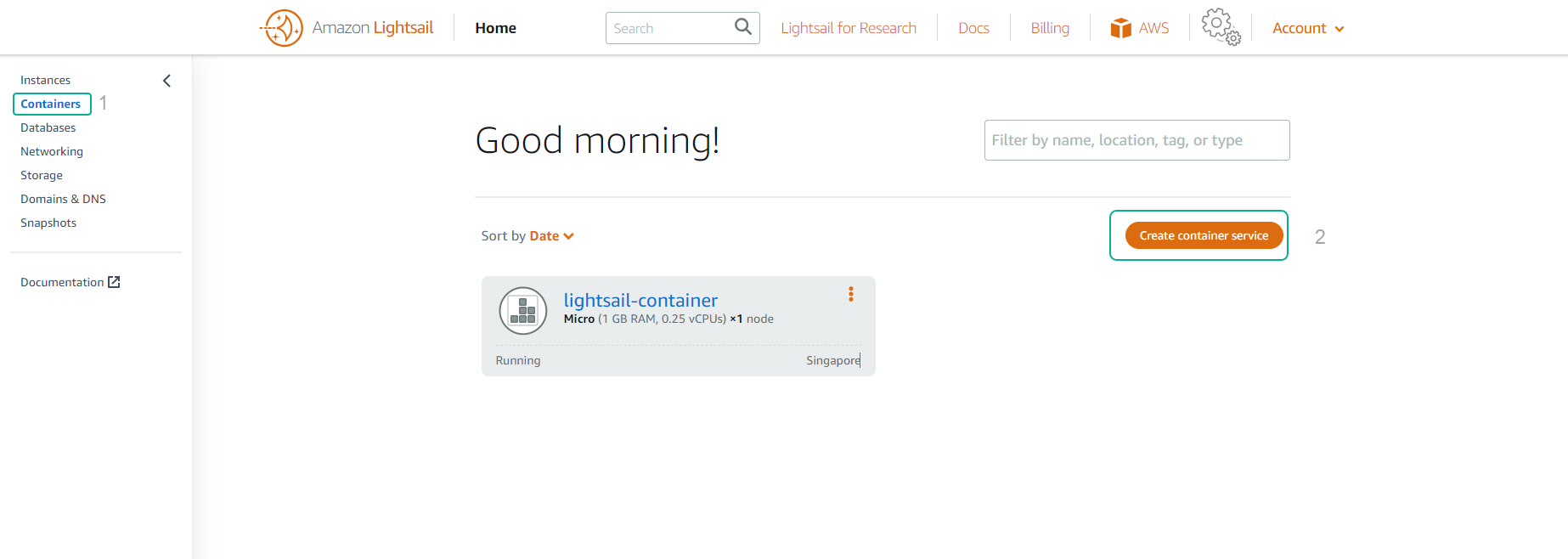Open Domains & DNS in the sidebar
Viewport: 1568px width, 559px height.
[63, 199]
